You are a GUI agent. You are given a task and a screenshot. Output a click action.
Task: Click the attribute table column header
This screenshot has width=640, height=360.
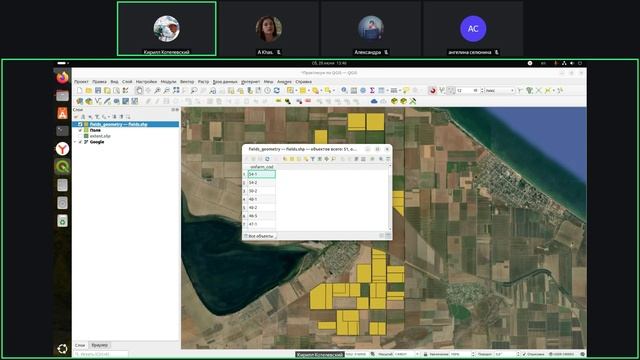click(x=262, y=167)
